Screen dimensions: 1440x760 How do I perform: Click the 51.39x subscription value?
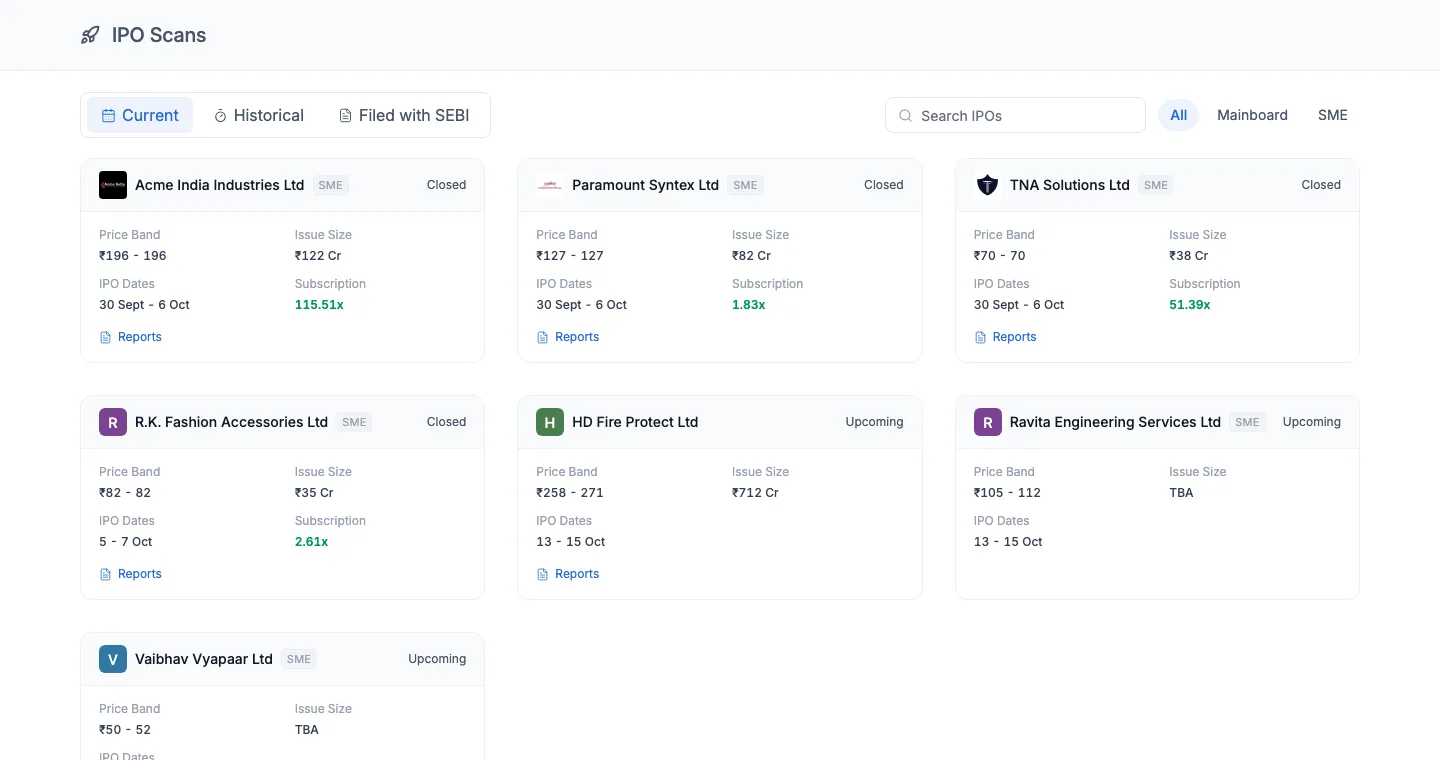(x=1190, y=305)
